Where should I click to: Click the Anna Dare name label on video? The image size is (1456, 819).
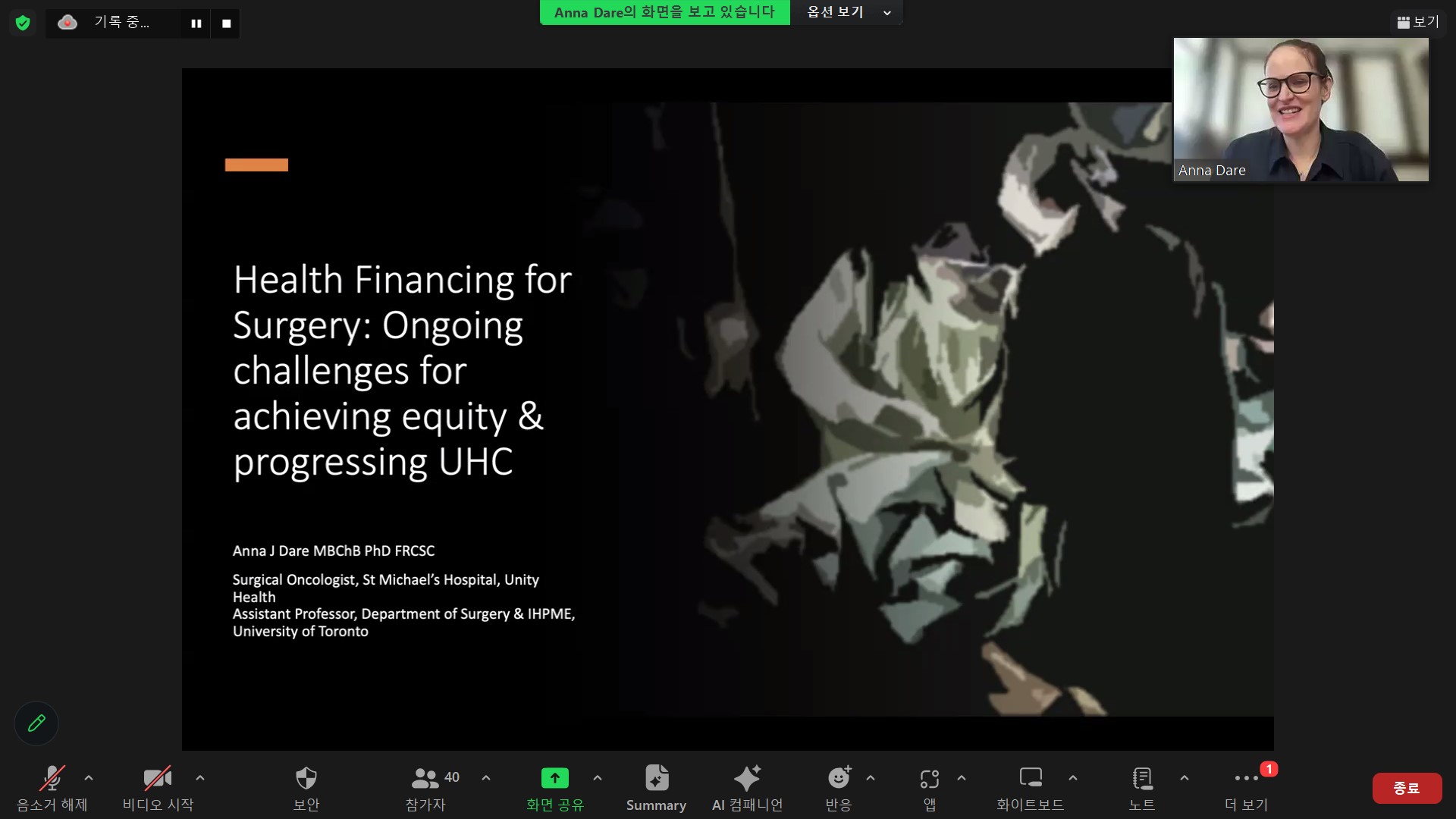click(x=1212, y=171)
